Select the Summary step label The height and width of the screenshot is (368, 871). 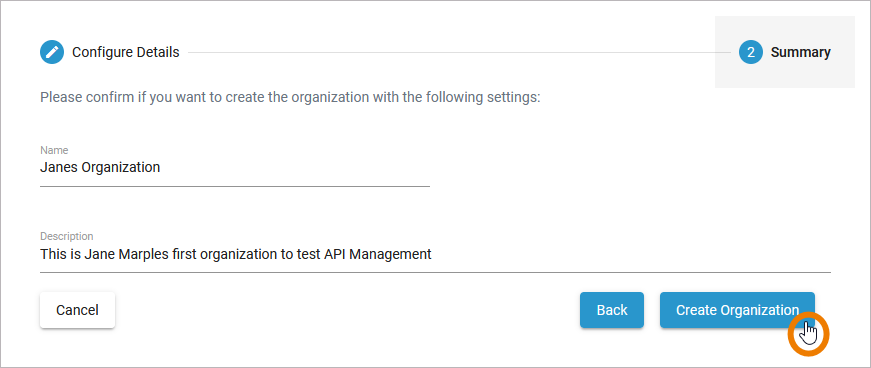coord(800,52)
